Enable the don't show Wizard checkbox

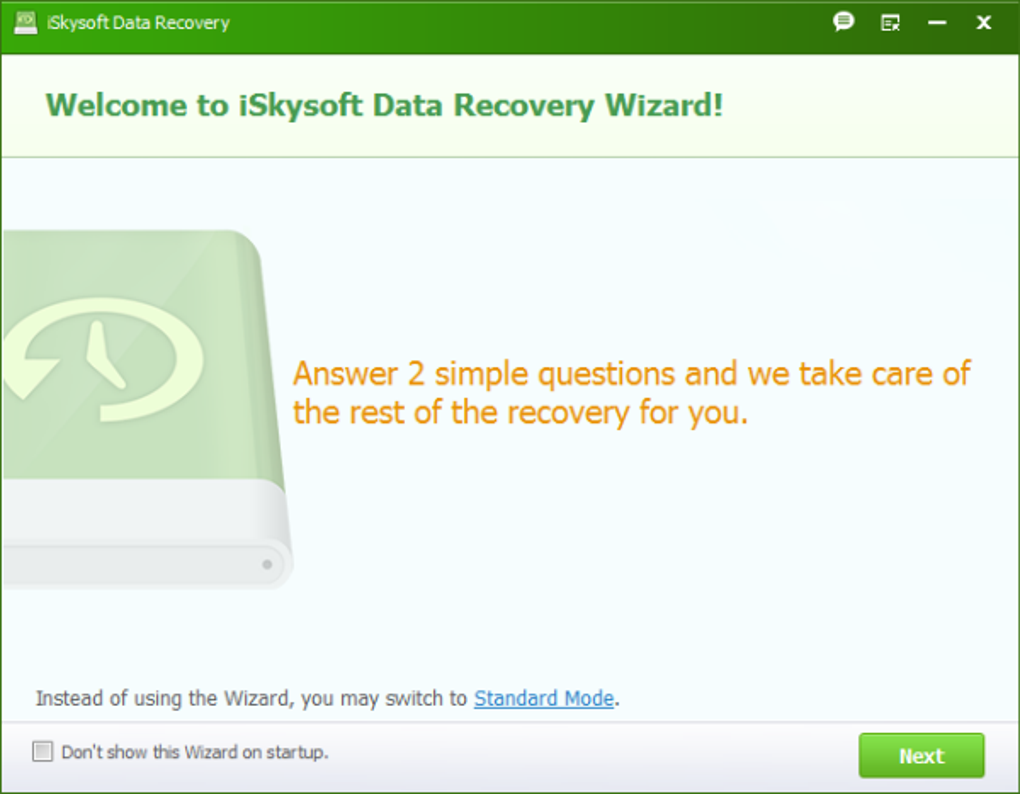click(x=43, y=752)
